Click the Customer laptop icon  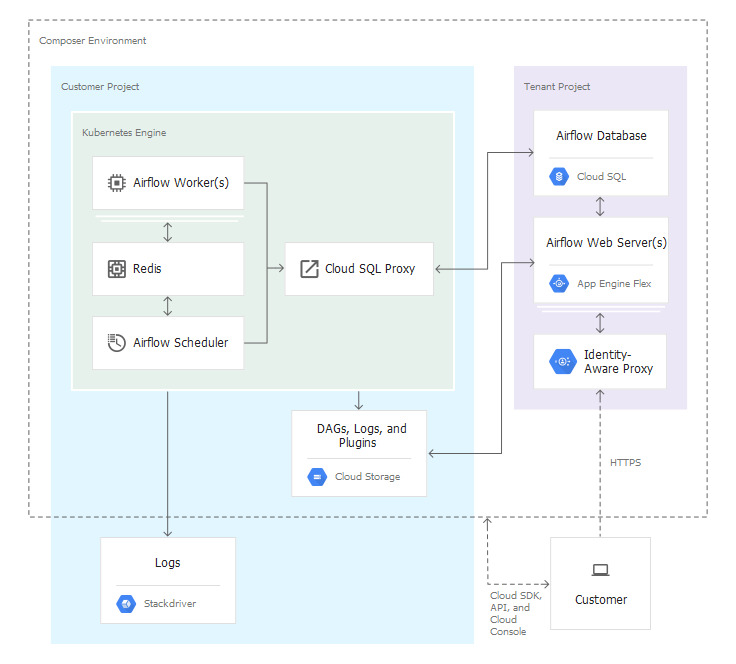pyautogui.click(x=600, y=570)
